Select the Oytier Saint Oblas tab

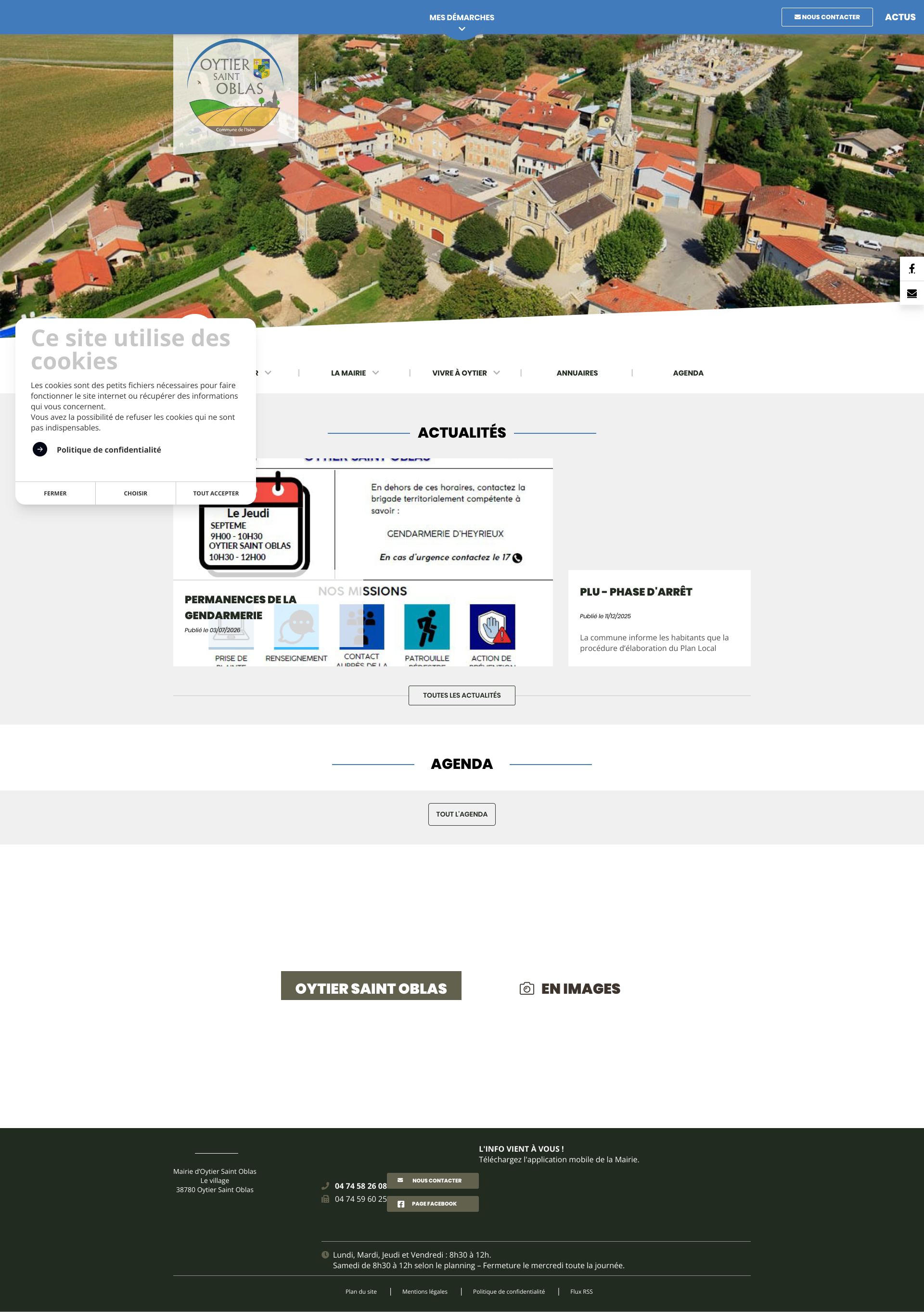click(371, 986)
